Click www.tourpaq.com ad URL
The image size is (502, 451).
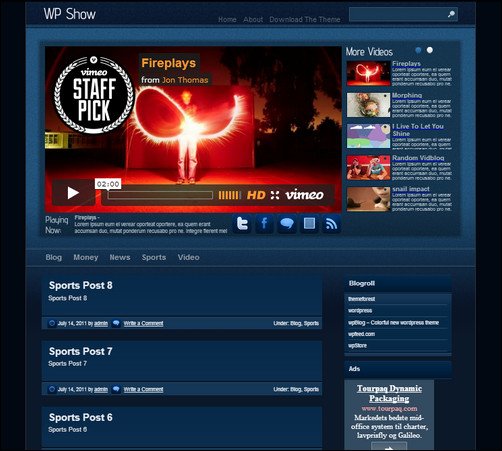(x=389, y=408)
